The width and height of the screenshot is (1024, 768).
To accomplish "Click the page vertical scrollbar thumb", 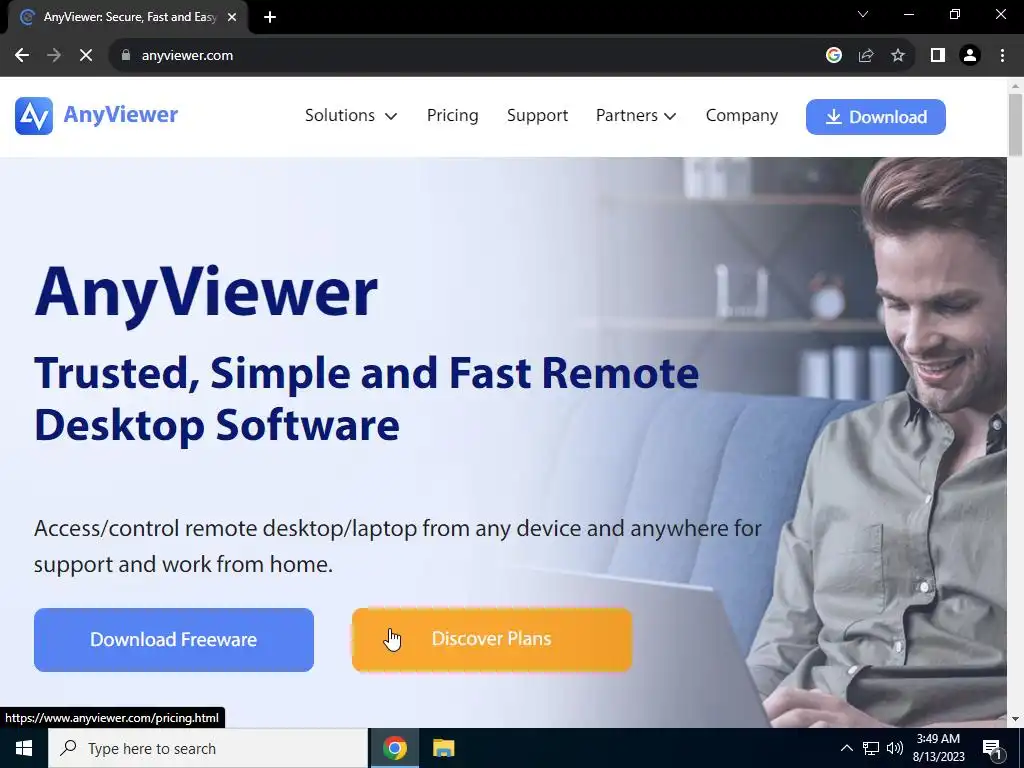I will (1015, 124).
